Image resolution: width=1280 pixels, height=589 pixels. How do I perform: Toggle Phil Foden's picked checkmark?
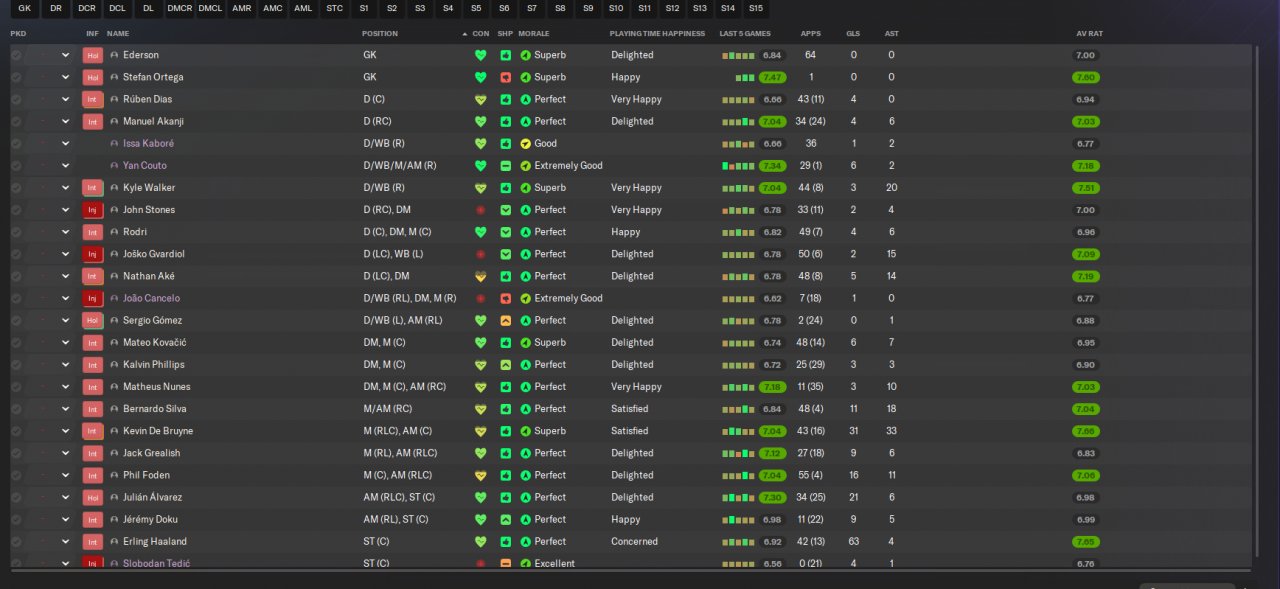(x=16, y=475)
